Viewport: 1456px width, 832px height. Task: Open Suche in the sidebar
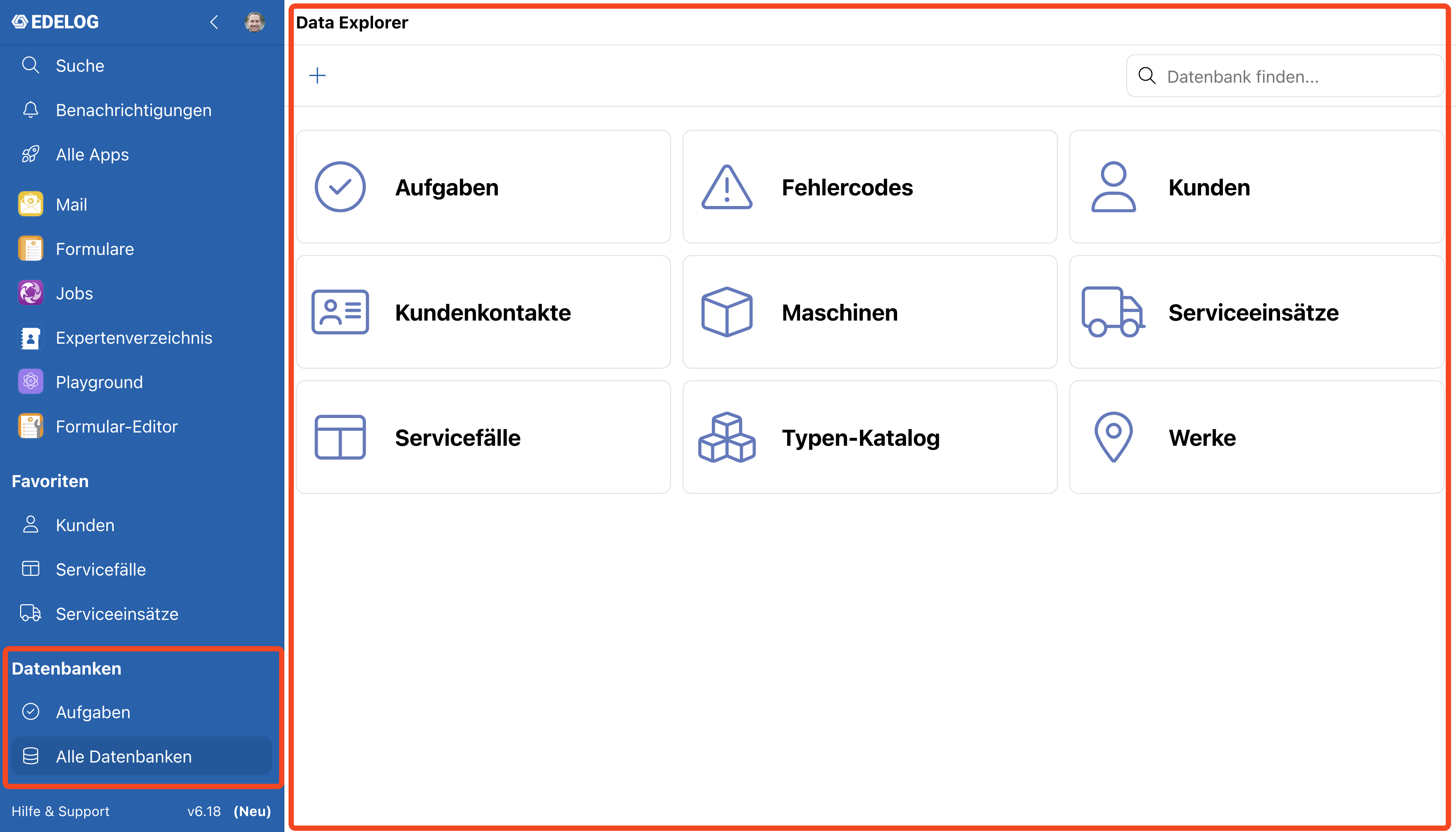141,66
